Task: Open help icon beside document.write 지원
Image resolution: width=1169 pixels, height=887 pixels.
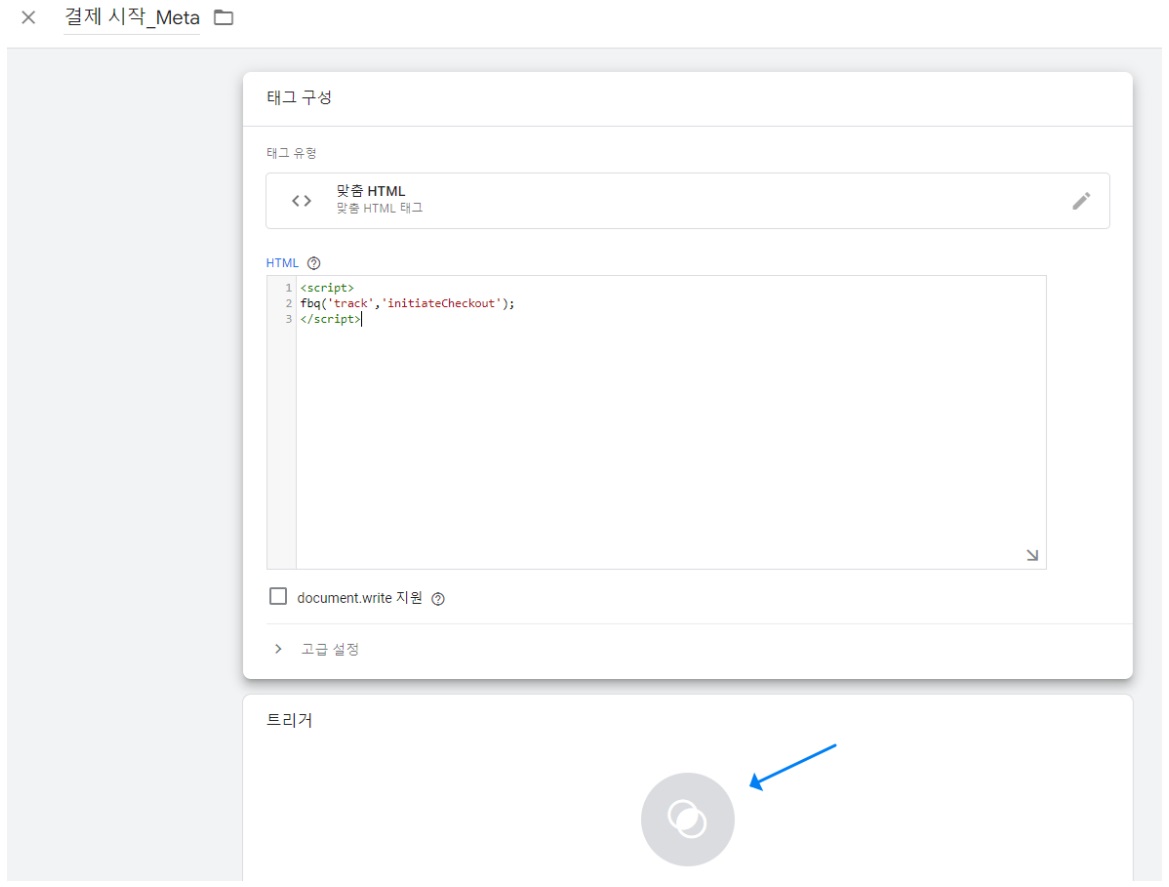Action: click(x=438, y=599)
